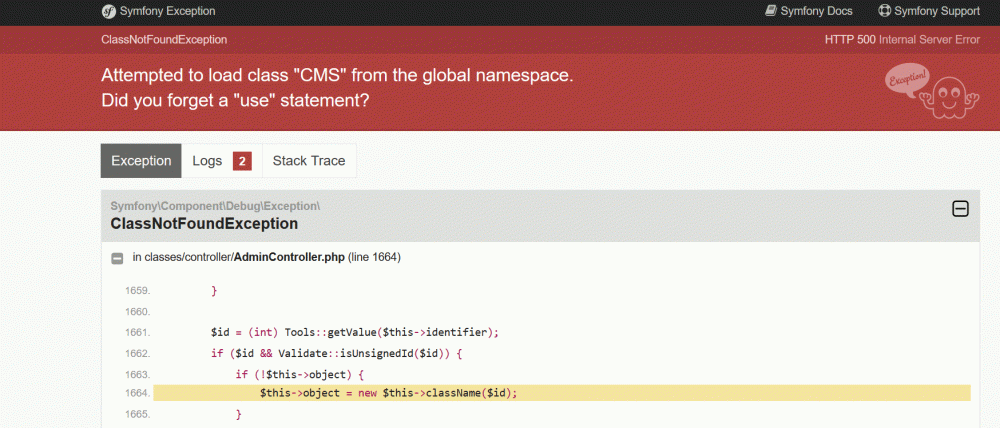Switch to the Exception tab
The image size is (1000, 428).
pyautogui.click(x=141, y=161)
